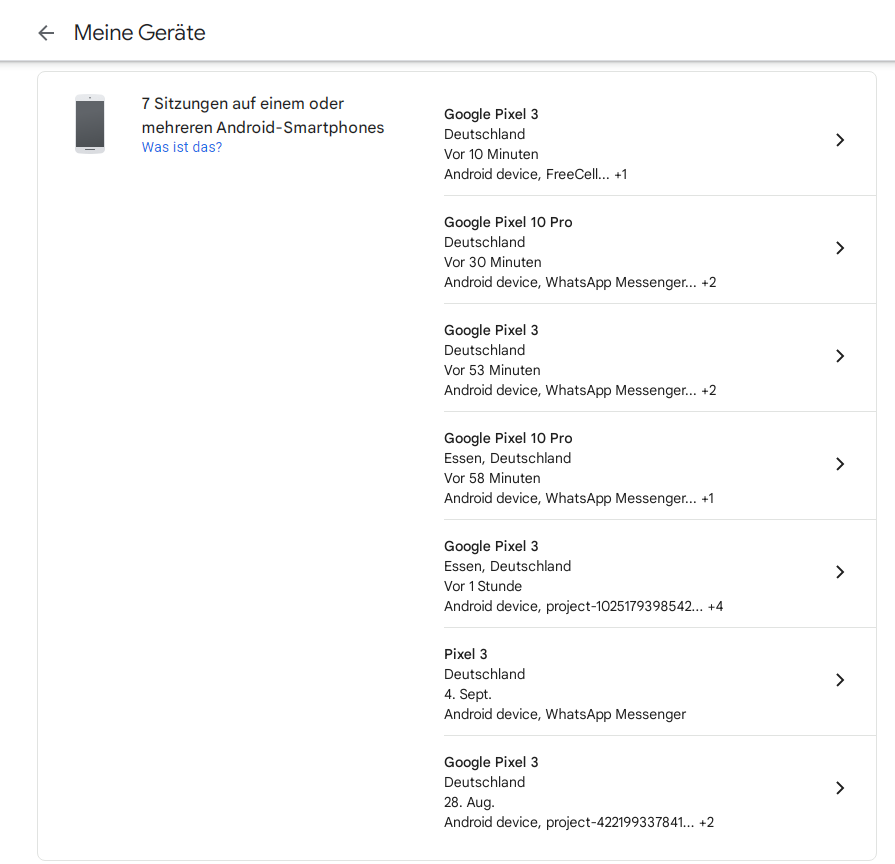This screenshot has width=895, height=864.
Task: Click chevron for Pixel 10 Pro 'Vor 58 Minuten'
Action: click(840, 464)
